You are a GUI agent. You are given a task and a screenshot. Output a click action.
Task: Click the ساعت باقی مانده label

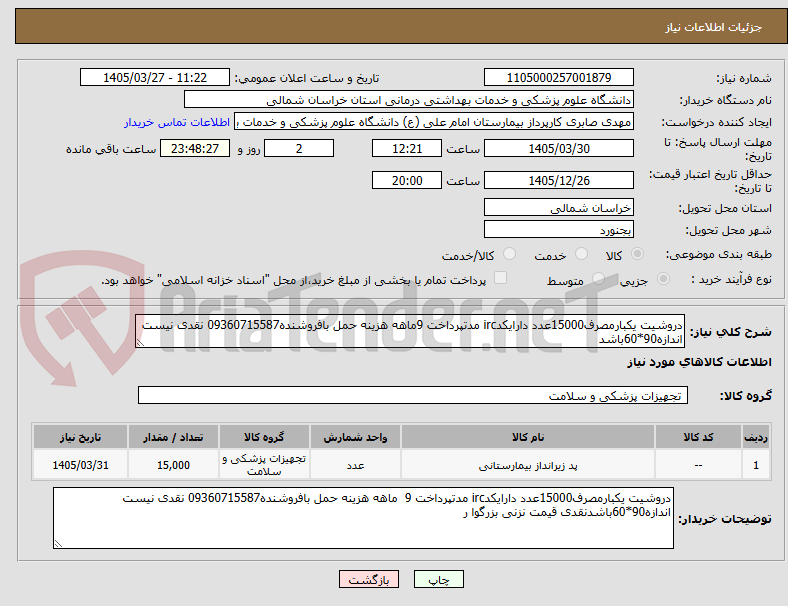pyautogui.click(x=111, y=150)
